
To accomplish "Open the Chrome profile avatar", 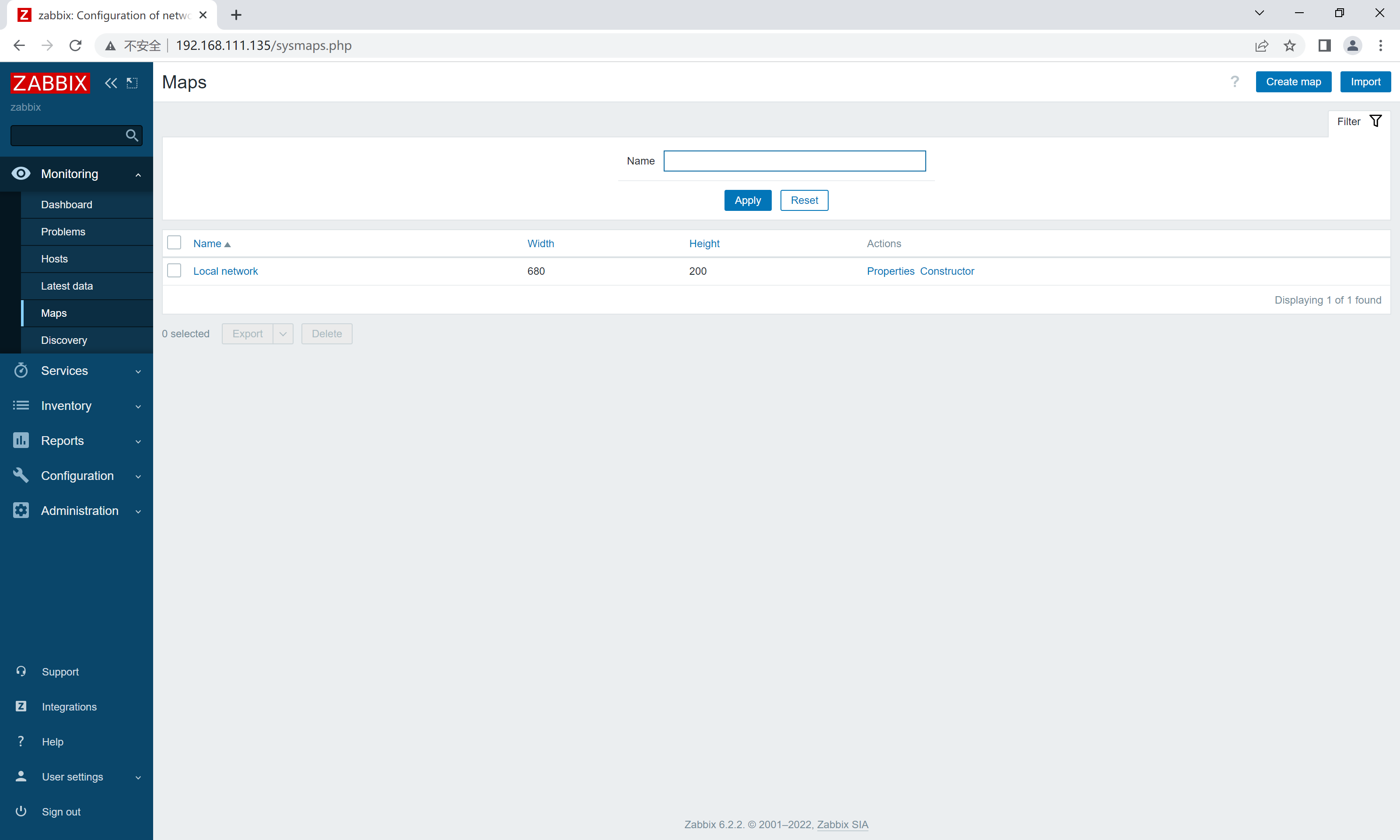I will click(1352, 45).
